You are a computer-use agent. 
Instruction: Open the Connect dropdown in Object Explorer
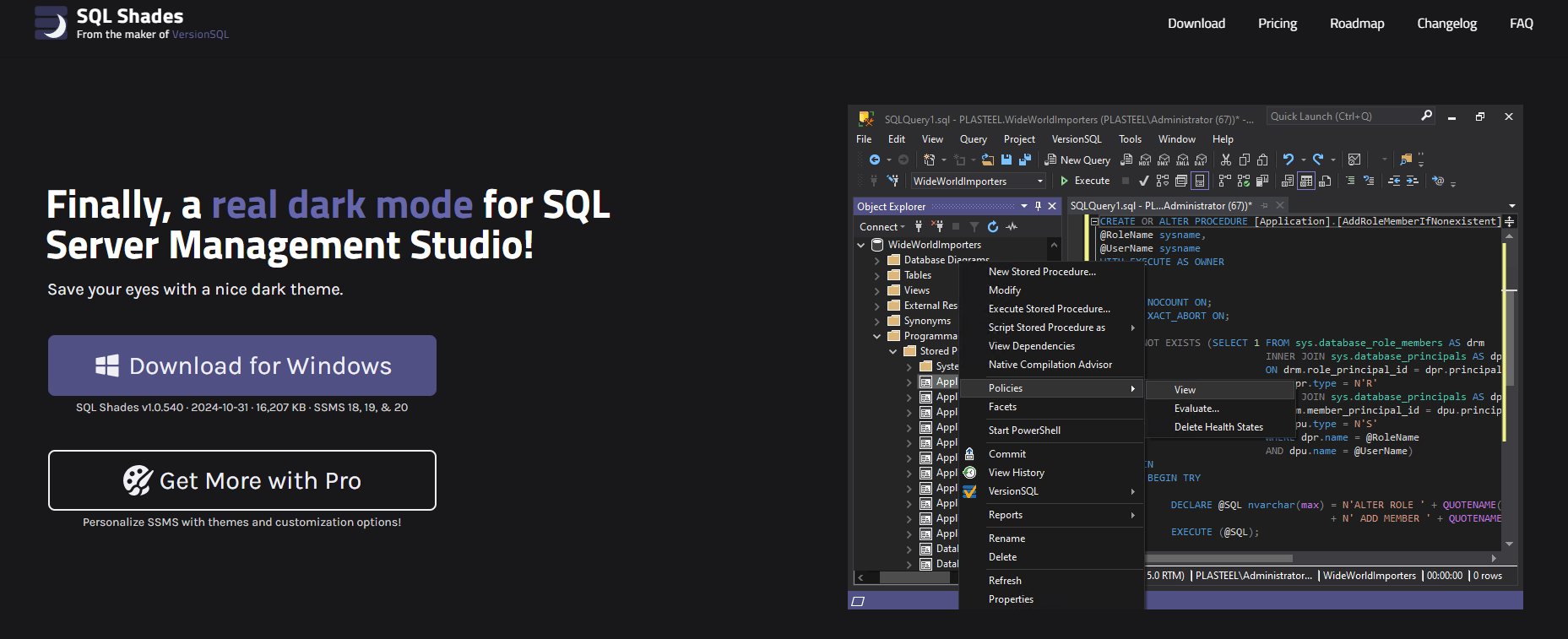coord(882,226)
